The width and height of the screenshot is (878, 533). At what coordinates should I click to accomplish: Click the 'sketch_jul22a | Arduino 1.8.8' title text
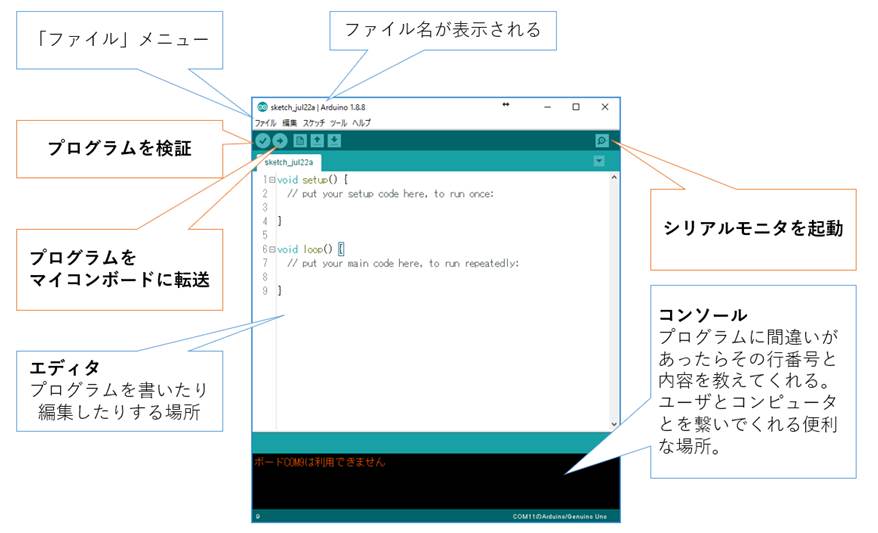(317, 107)
